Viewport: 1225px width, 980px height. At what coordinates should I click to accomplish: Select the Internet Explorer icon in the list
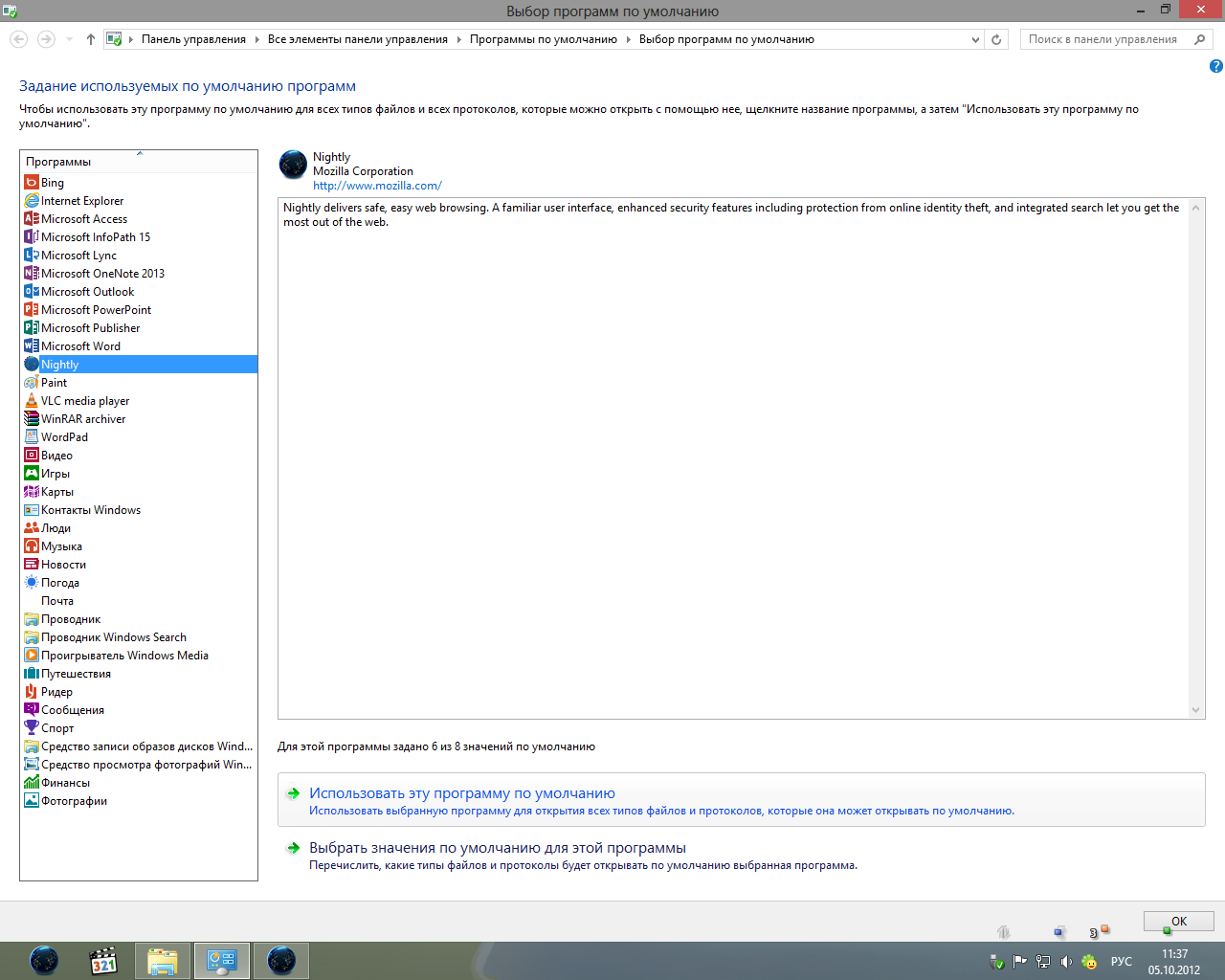pos(32,201)
